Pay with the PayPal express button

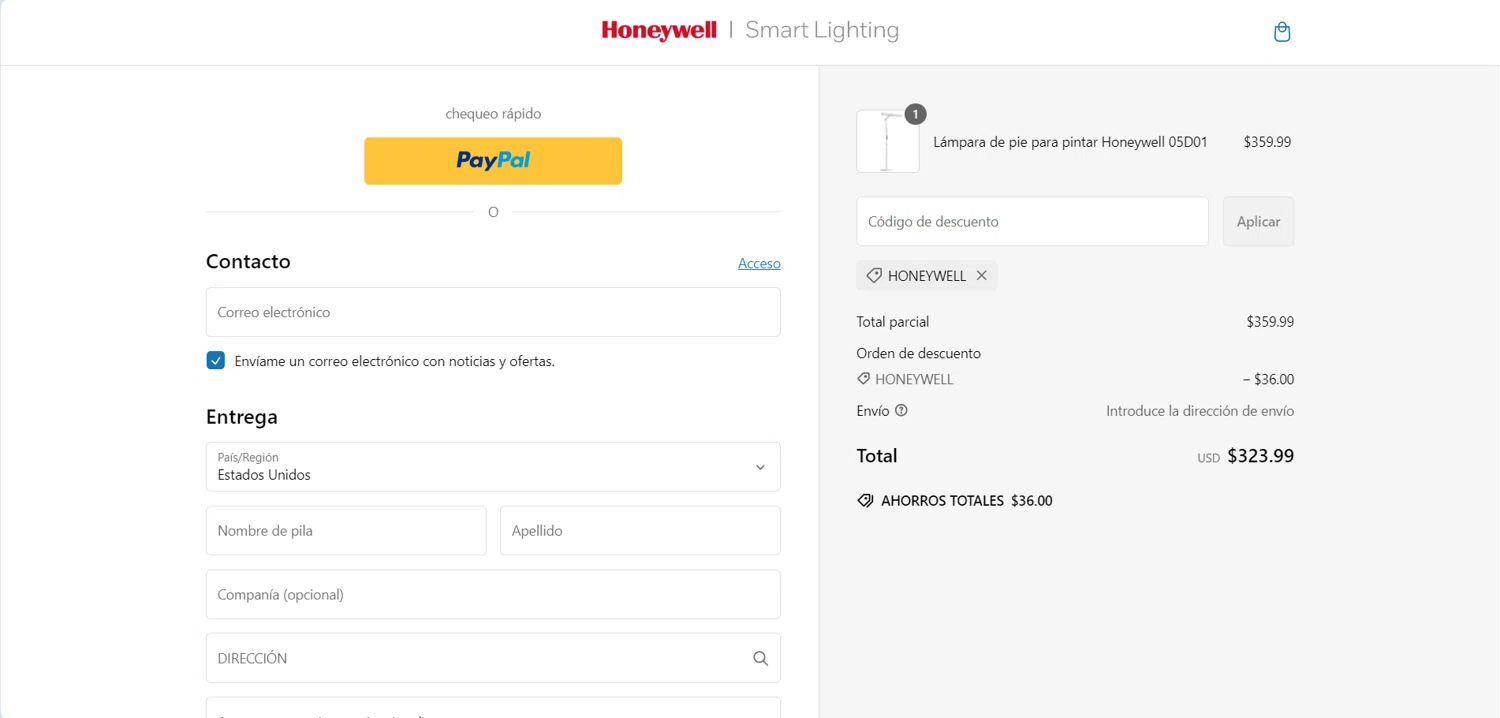tap(493, 161)
